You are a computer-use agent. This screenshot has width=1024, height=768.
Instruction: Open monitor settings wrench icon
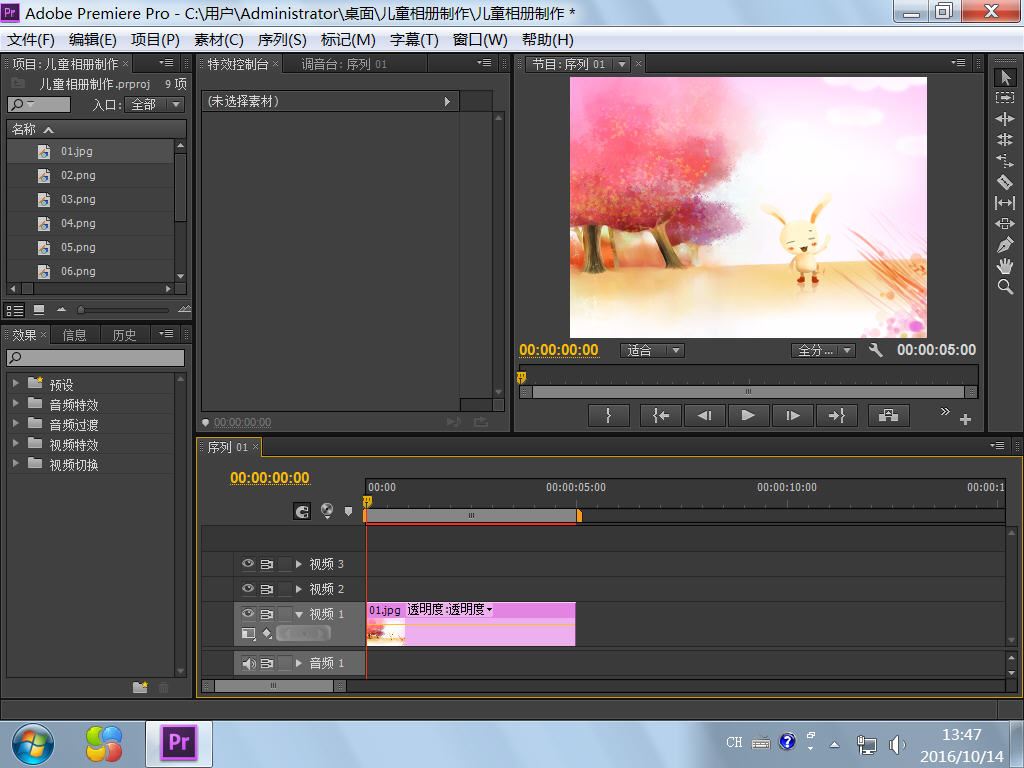pyautogui.click(x=876, y=350)
